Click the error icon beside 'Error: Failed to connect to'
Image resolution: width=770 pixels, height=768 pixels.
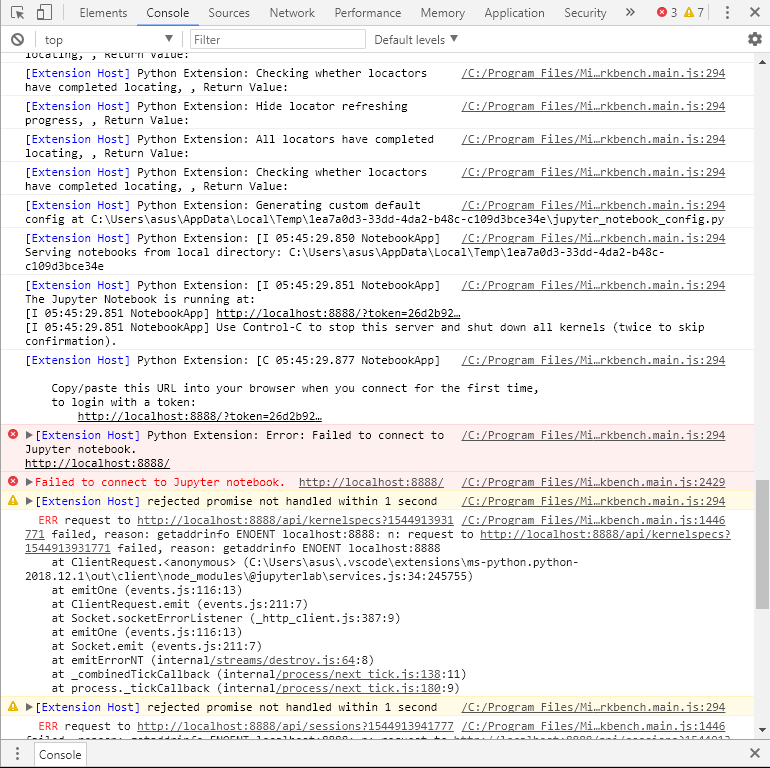click(13, 434)
